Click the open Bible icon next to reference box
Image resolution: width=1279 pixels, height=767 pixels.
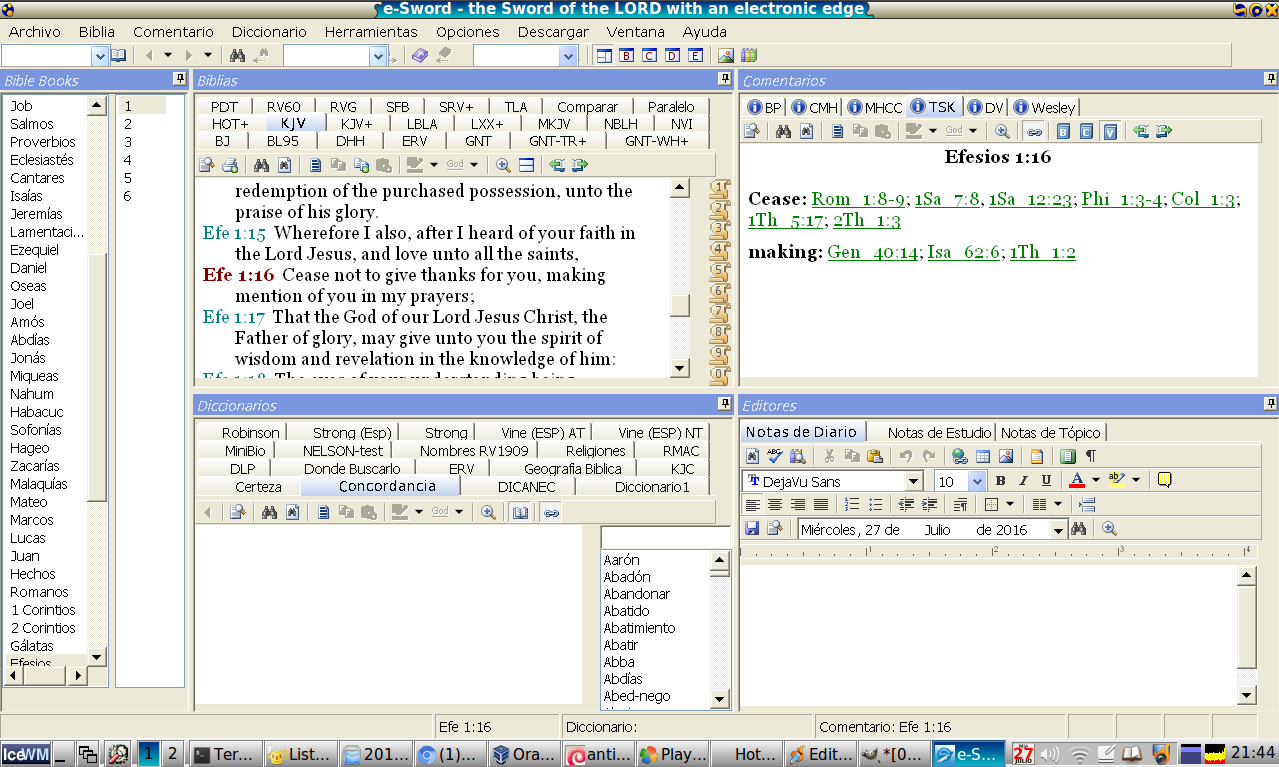pyautogui.click(x=119, y=56)
